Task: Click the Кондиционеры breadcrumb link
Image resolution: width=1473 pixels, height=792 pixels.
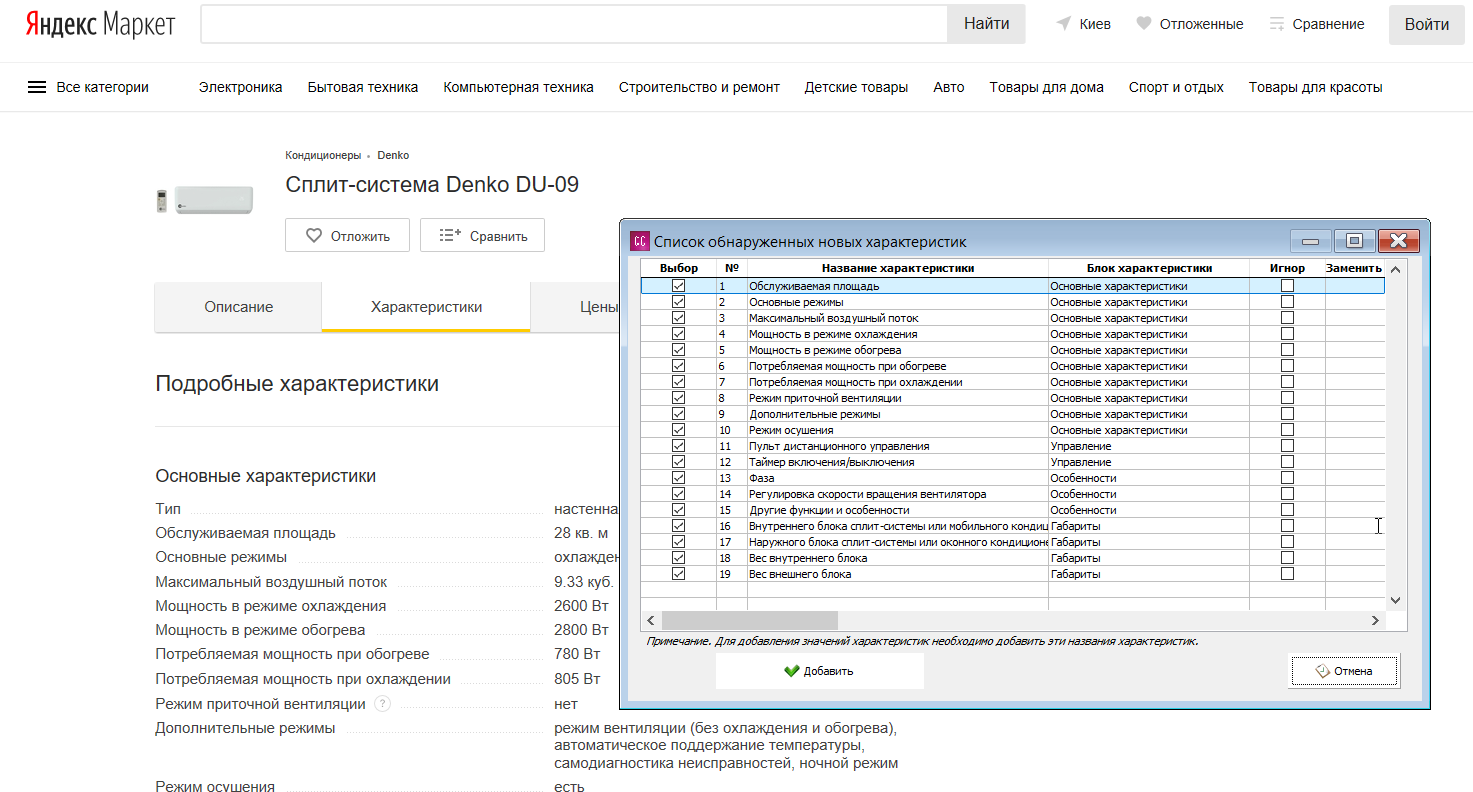Action: [x=323, y=155]
